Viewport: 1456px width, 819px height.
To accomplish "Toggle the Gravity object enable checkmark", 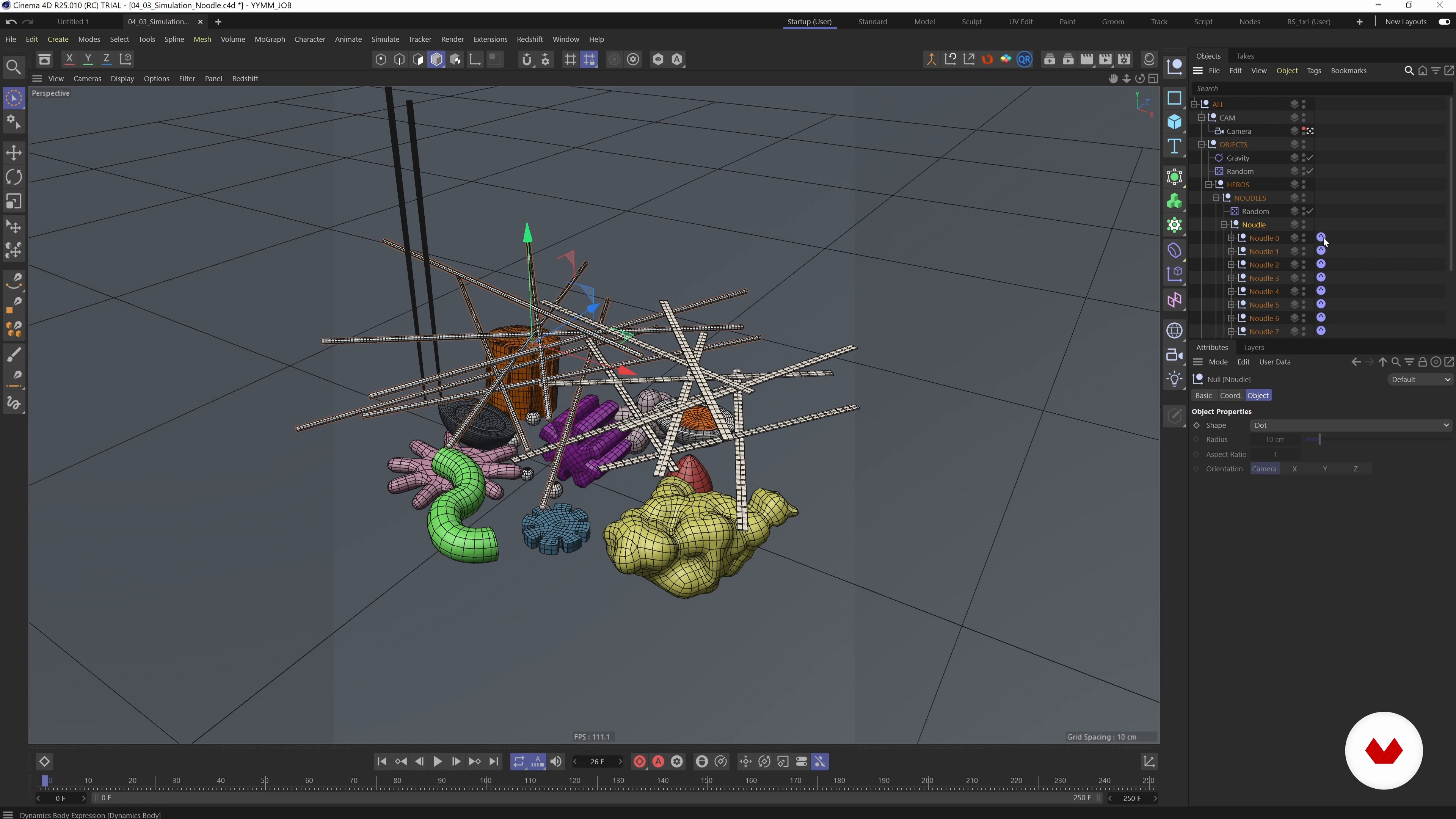I will [x=1310, y=158].
